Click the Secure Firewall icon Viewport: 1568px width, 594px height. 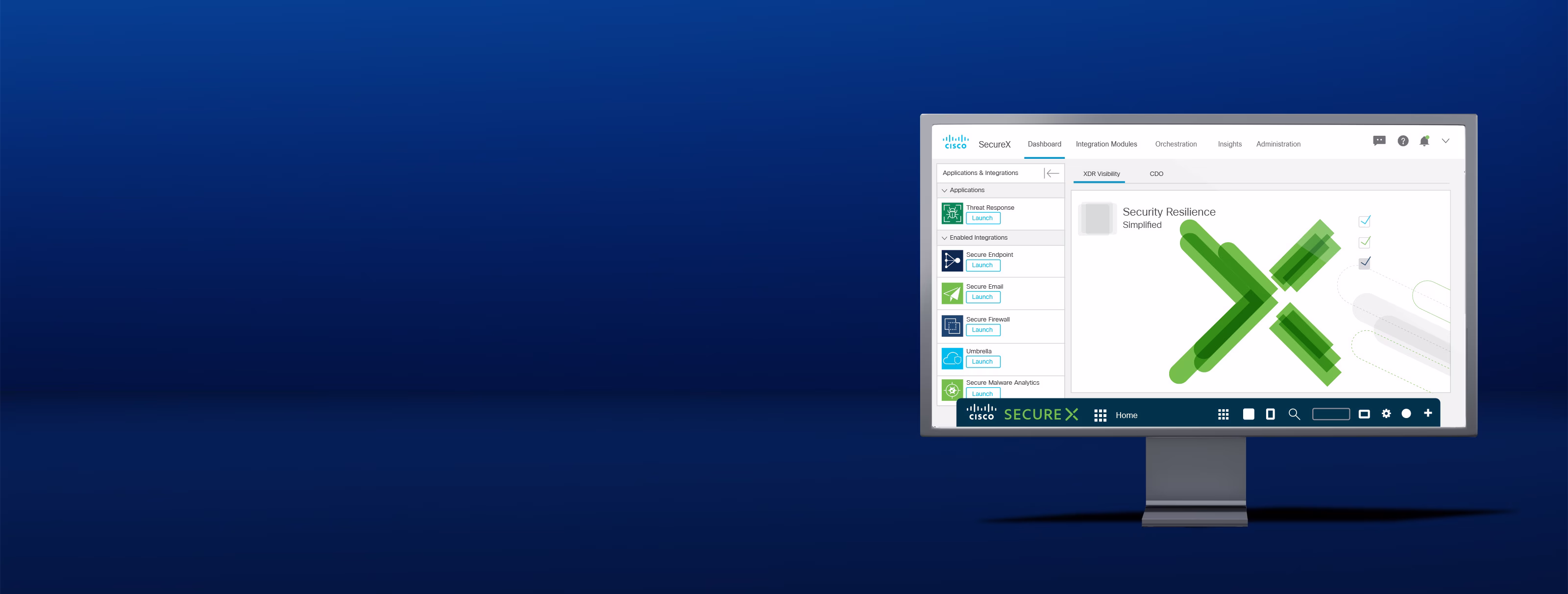pyautogui.click(x=952, y=325)
